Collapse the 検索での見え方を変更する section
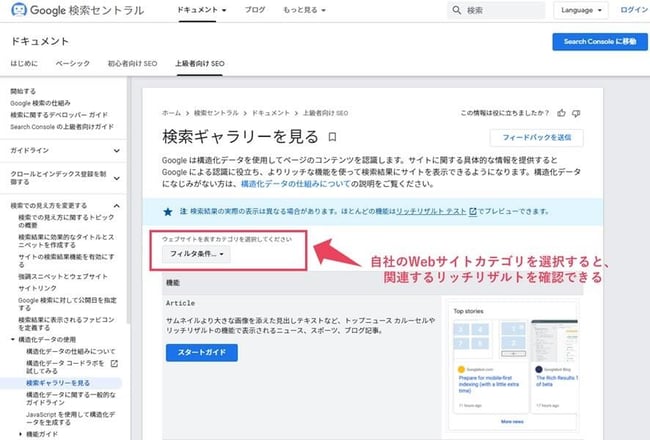650x440 pixels. 116,206
